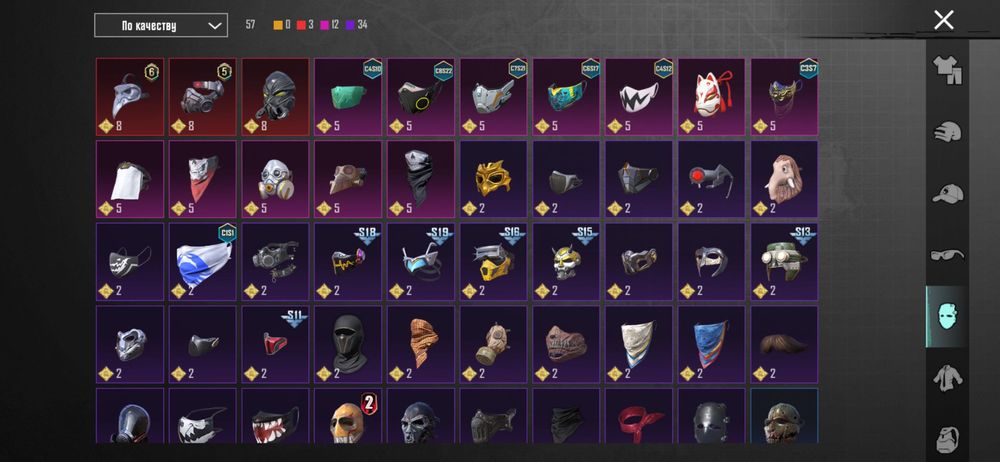Select the golden mask item

pos(494,179)
